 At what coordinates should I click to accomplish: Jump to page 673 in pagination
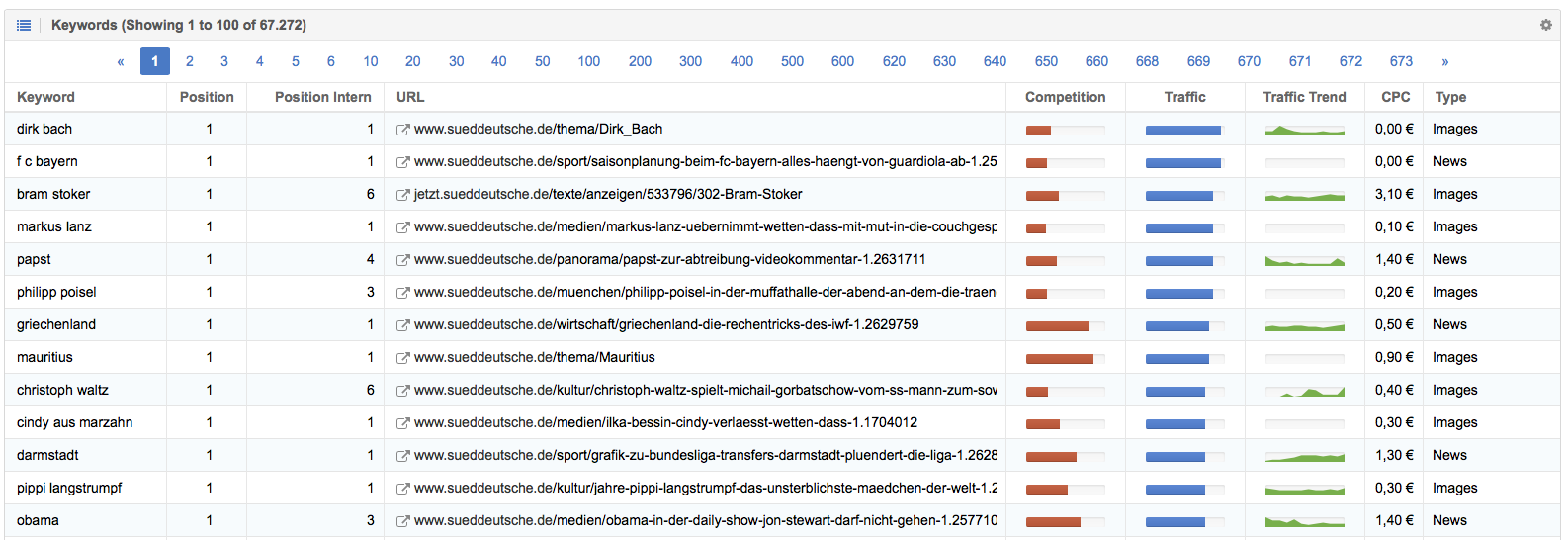click(1401, 61)
